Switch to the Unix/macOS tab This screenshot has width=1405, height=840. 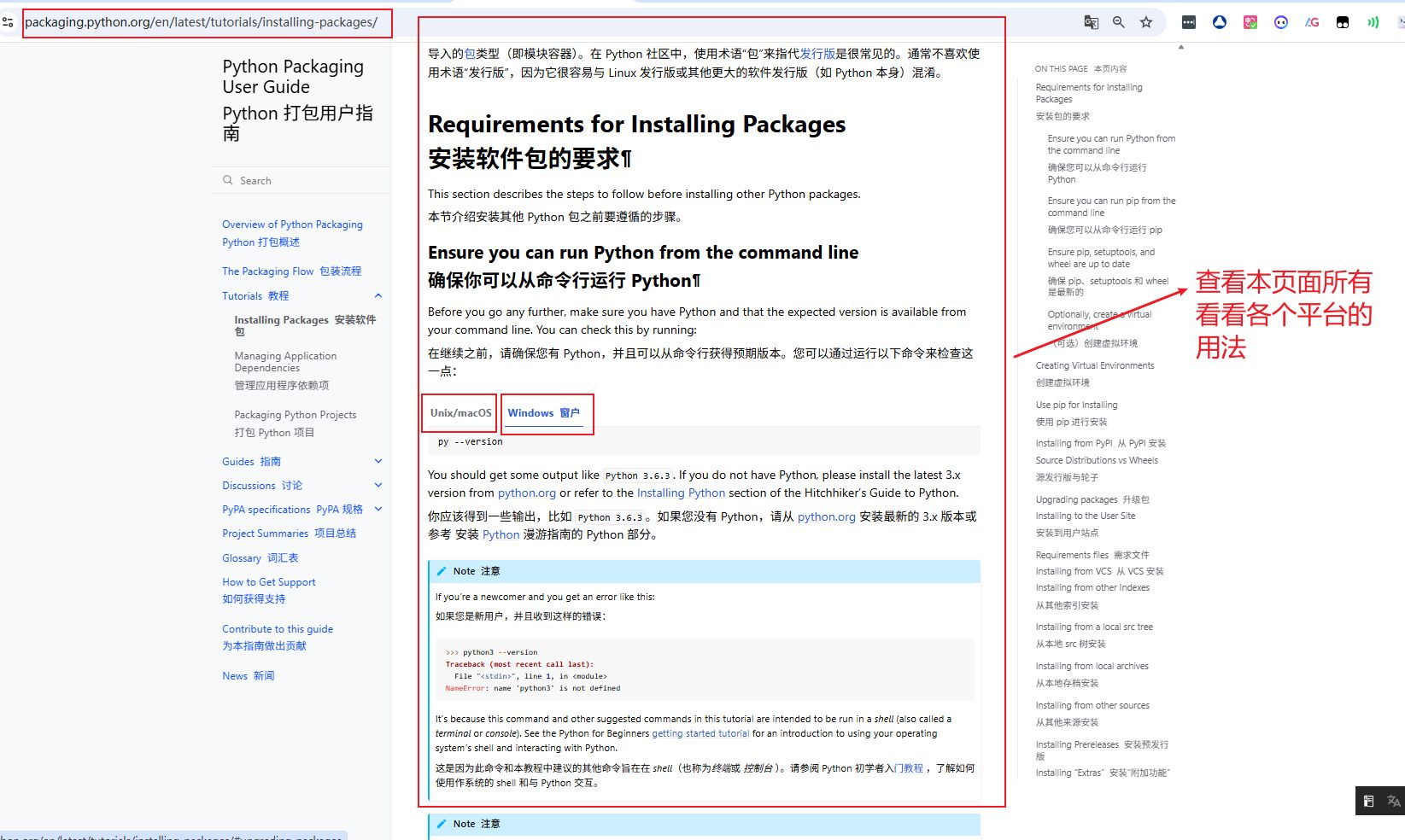(x=460, y=413)
